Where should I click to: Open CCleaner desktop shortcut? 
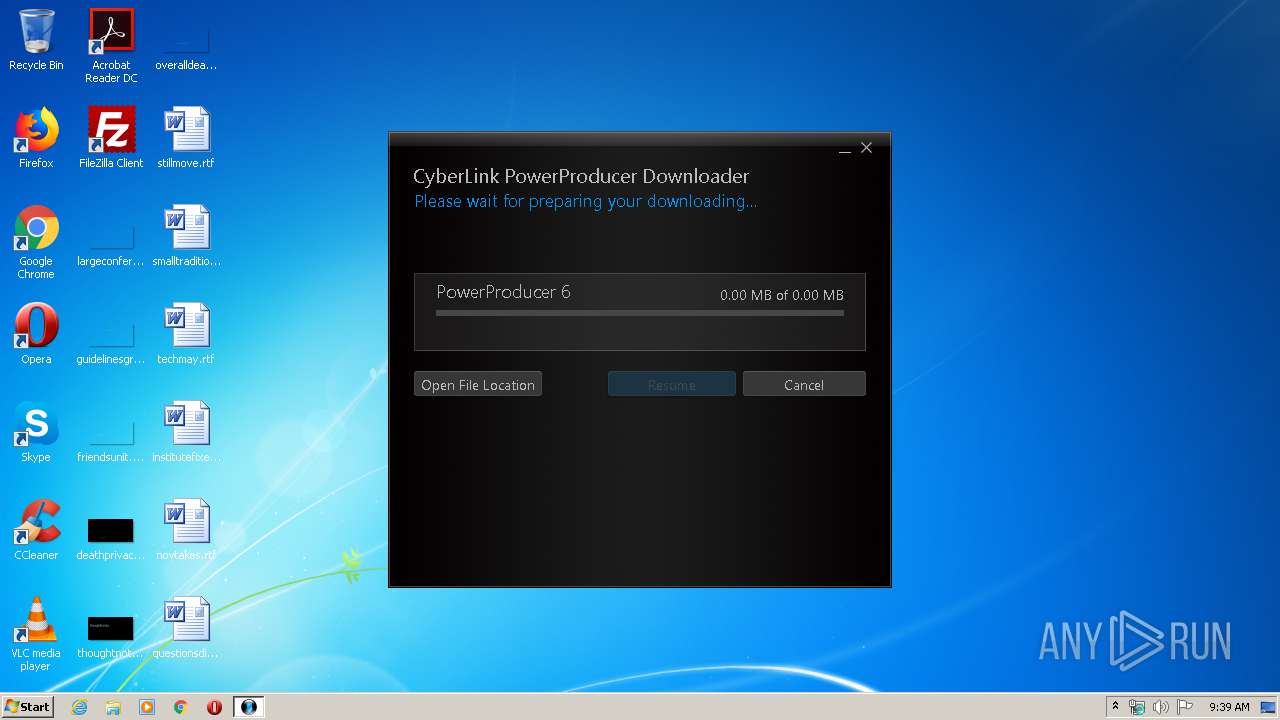36,530
